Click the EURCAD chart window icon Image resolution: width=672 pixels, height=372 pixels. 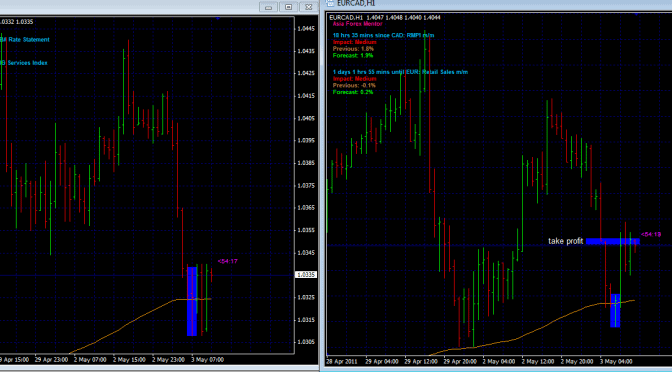click(329, 3)
